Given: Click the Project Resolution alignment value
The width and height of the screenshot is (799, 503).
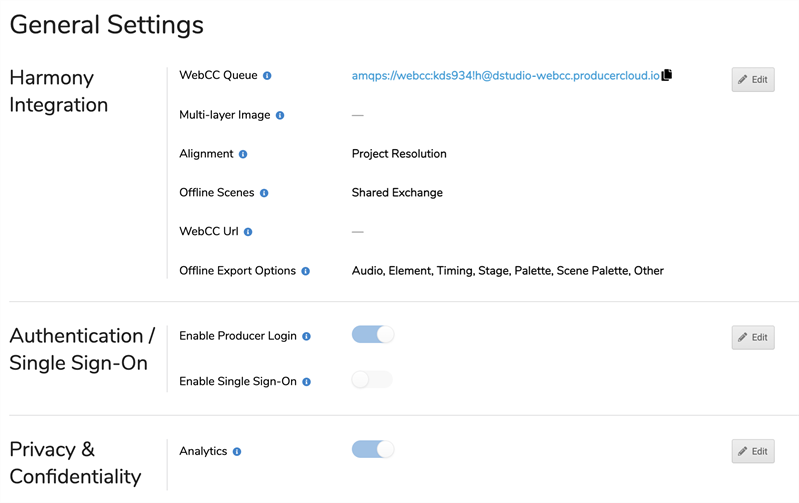Looking at the screenshot, I should click(399, 154).
